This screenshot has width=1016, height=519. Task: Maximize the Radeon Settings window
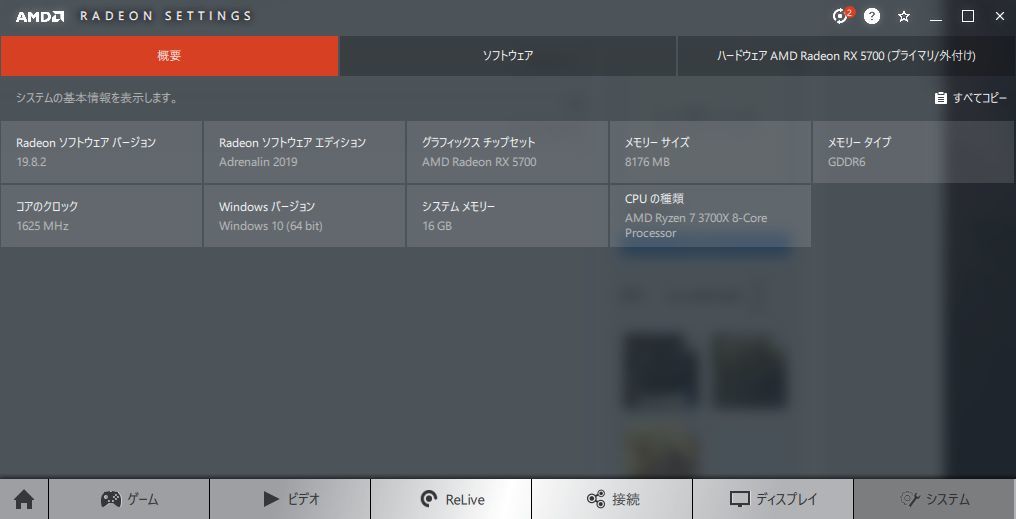click(x=967, y=17)
